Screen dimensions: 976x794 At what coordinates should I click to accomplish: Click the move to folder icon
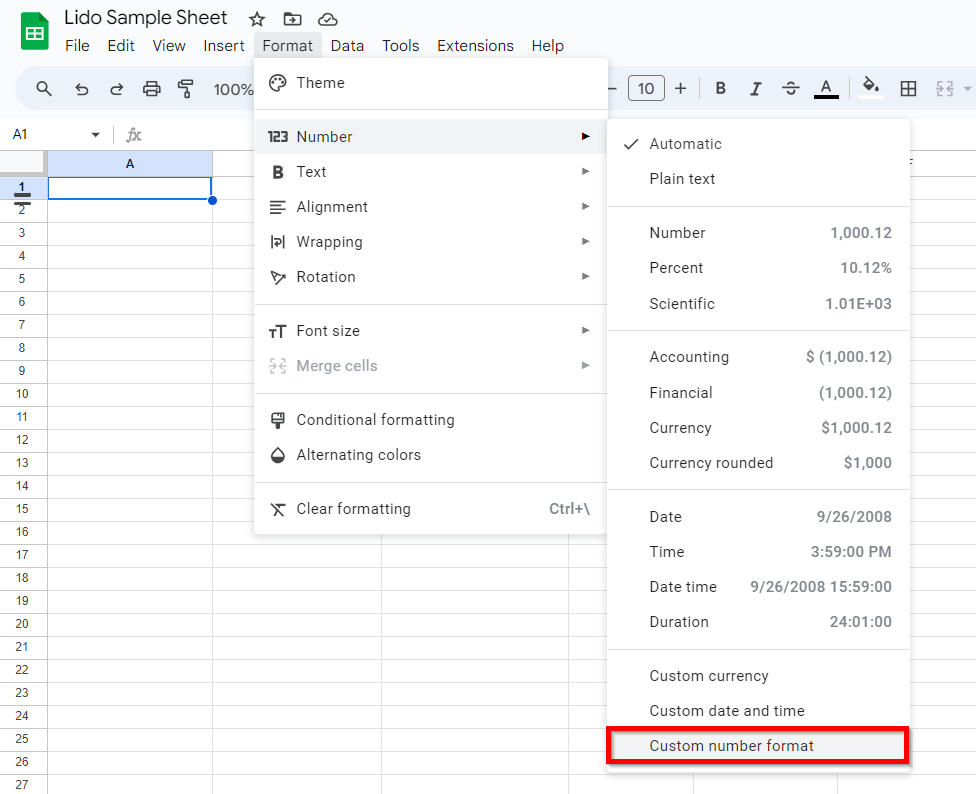pyautogui.click(x=292, y=19)
